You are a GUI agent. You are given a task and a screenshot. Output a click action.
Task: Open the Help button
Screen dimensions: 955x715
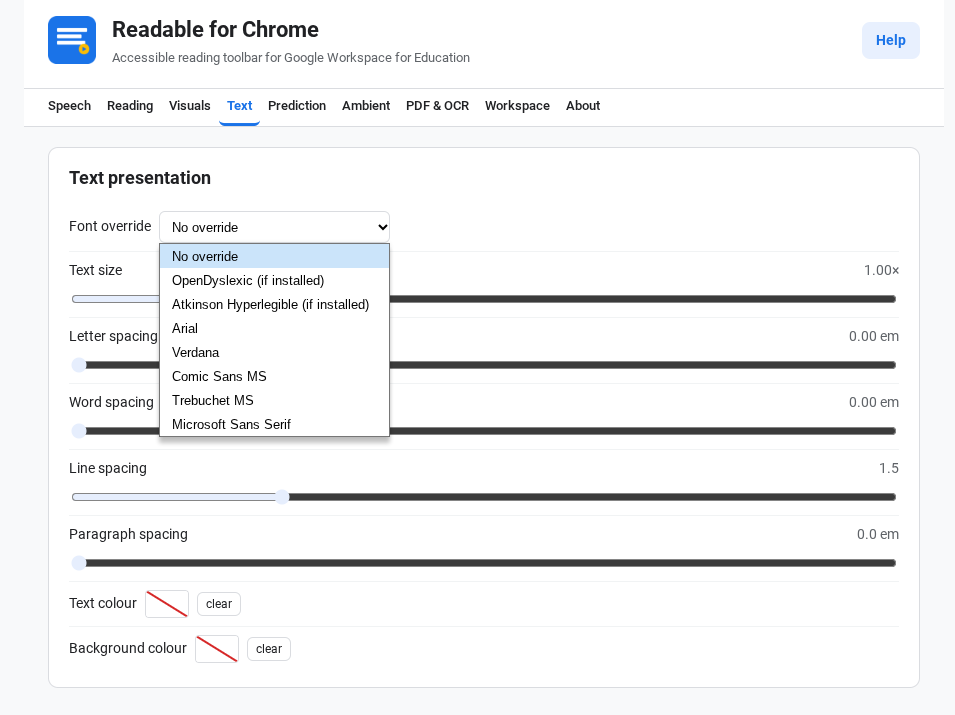click(x=890, y=40)
